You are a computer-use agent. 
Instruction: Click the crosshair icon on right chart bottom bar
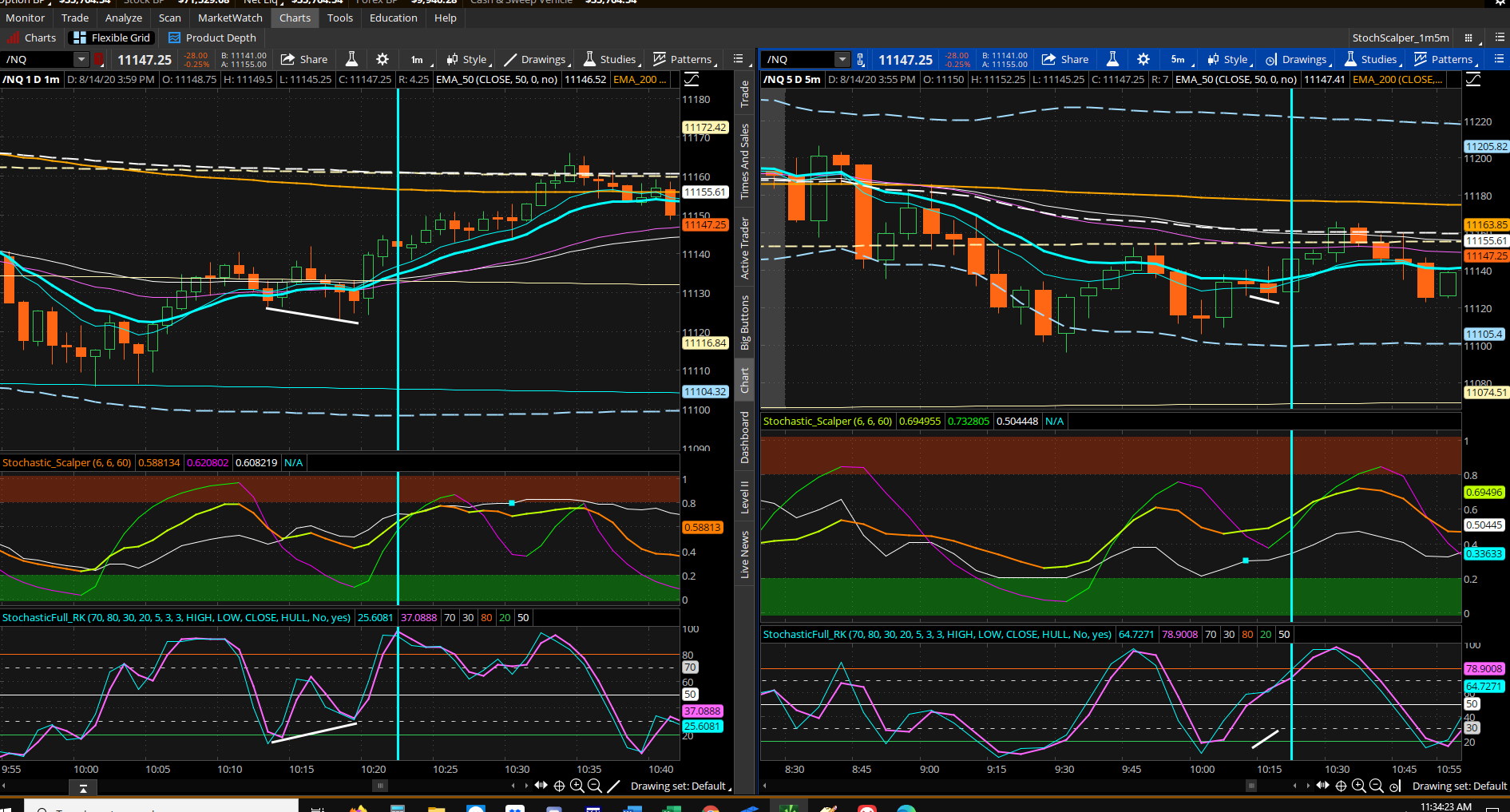click(x=1341, y=786)
